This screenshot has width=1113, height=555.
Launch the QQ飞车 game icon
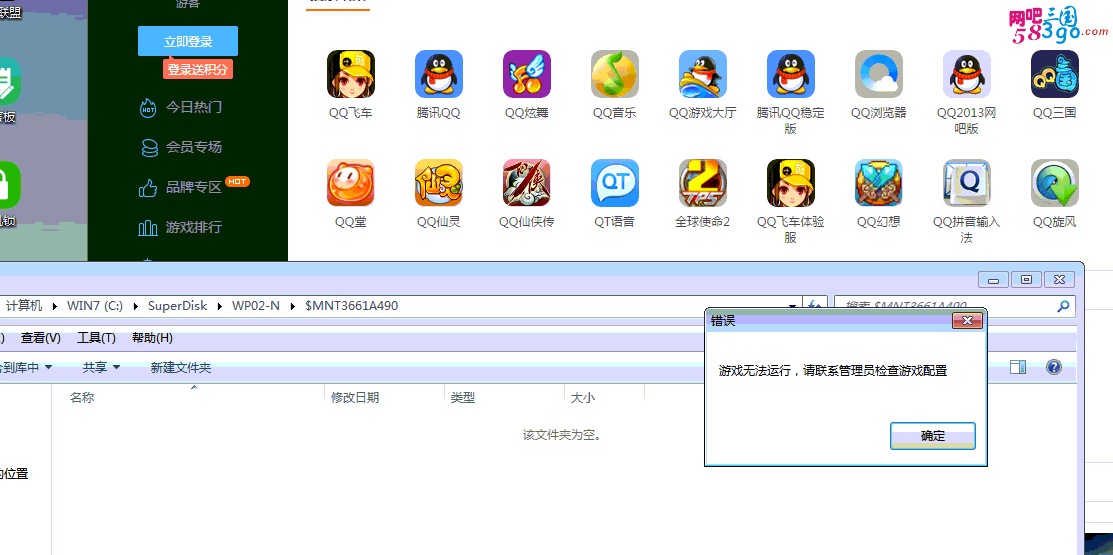click(x=351, y=74)
